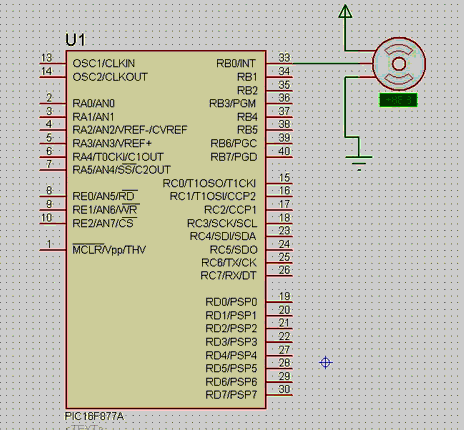Click pin number 30 beside RD7/PSP7
The image size is (464, 430).
click(284, 389)
